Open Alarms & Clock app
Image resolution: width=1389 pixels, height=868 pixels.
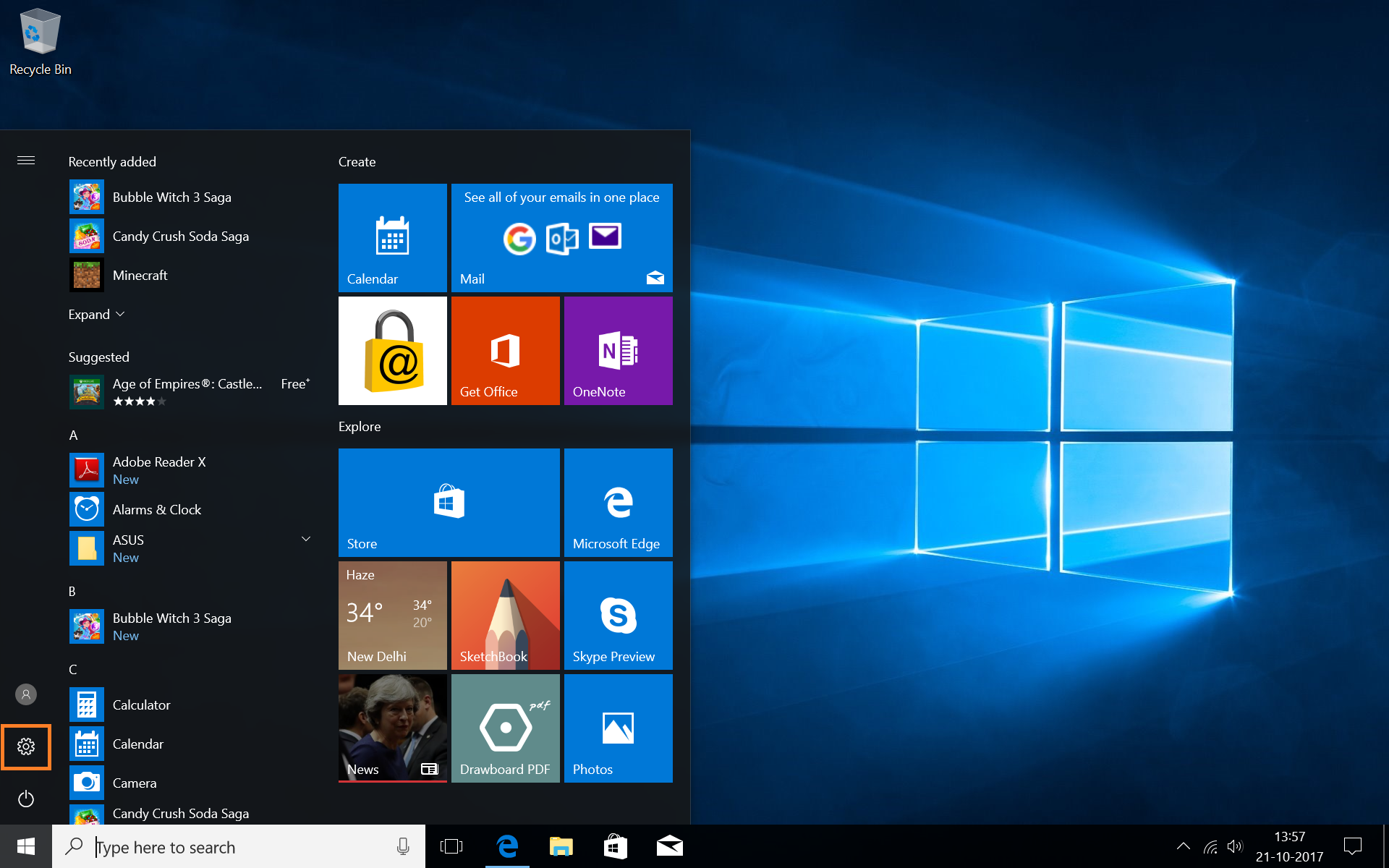(192, 509)
